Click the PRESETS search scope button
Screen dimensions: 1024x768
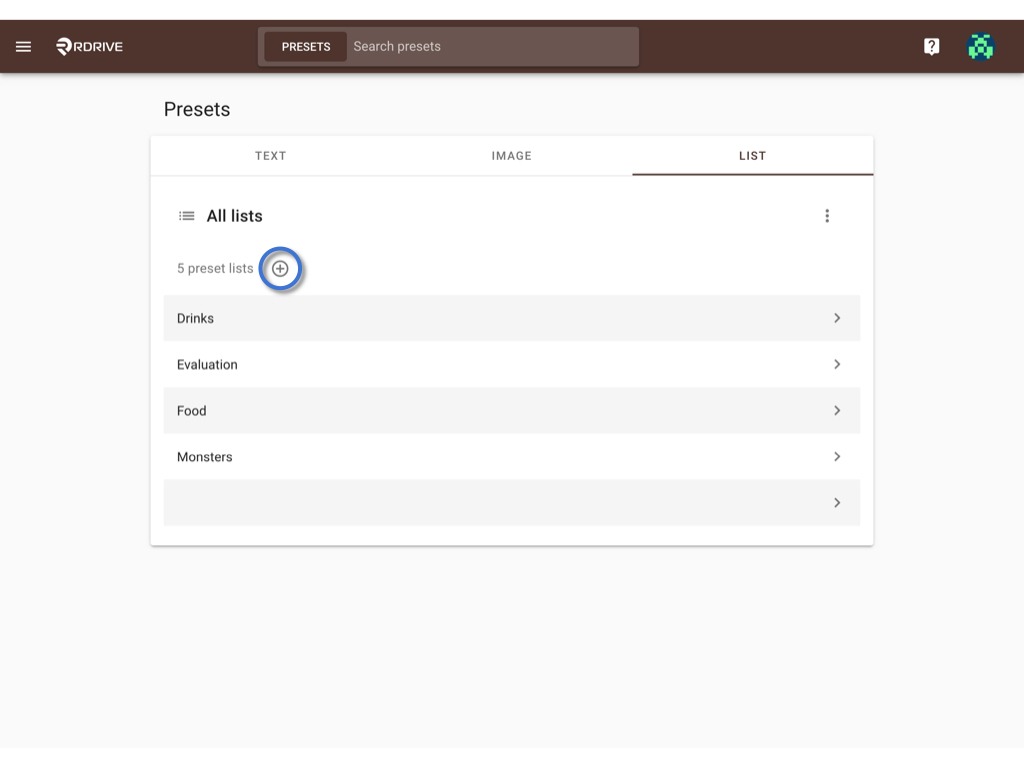point(306,47)
